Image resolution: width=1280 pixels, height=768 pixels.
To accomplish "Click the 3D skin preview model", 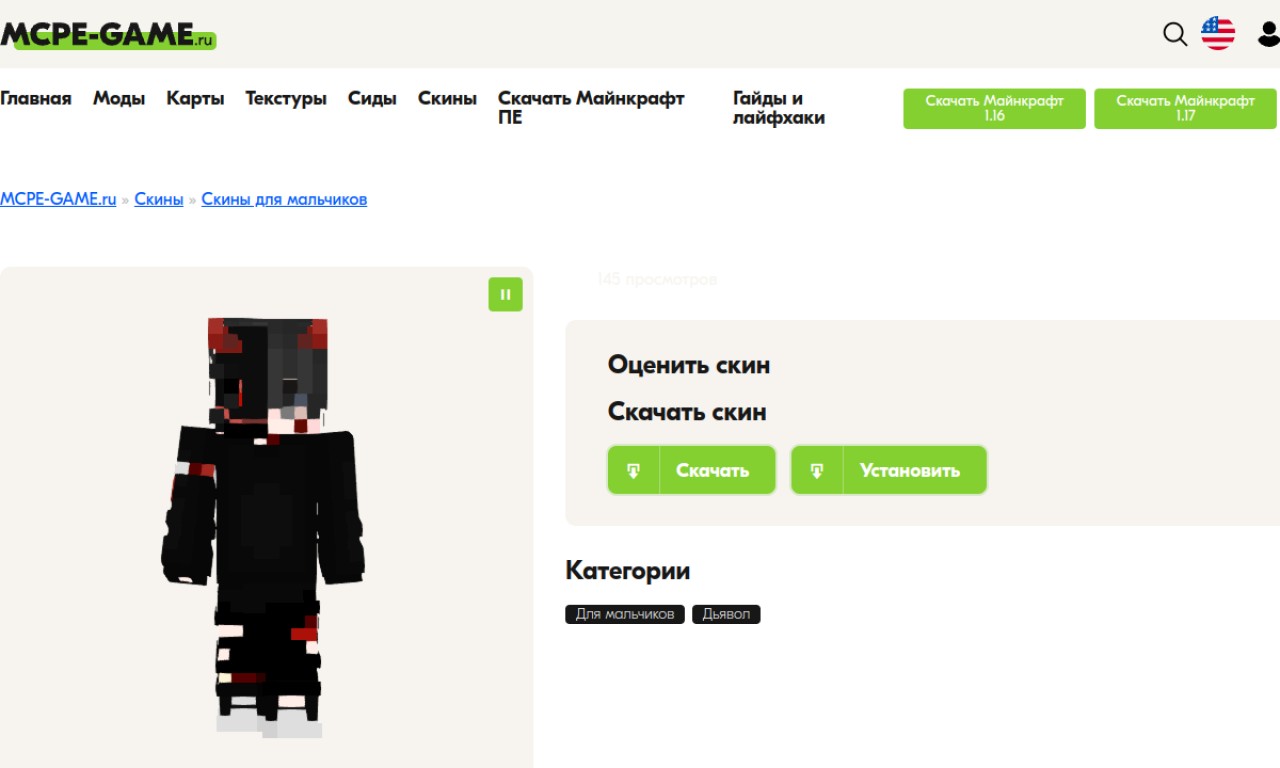I will coord(262,527).
